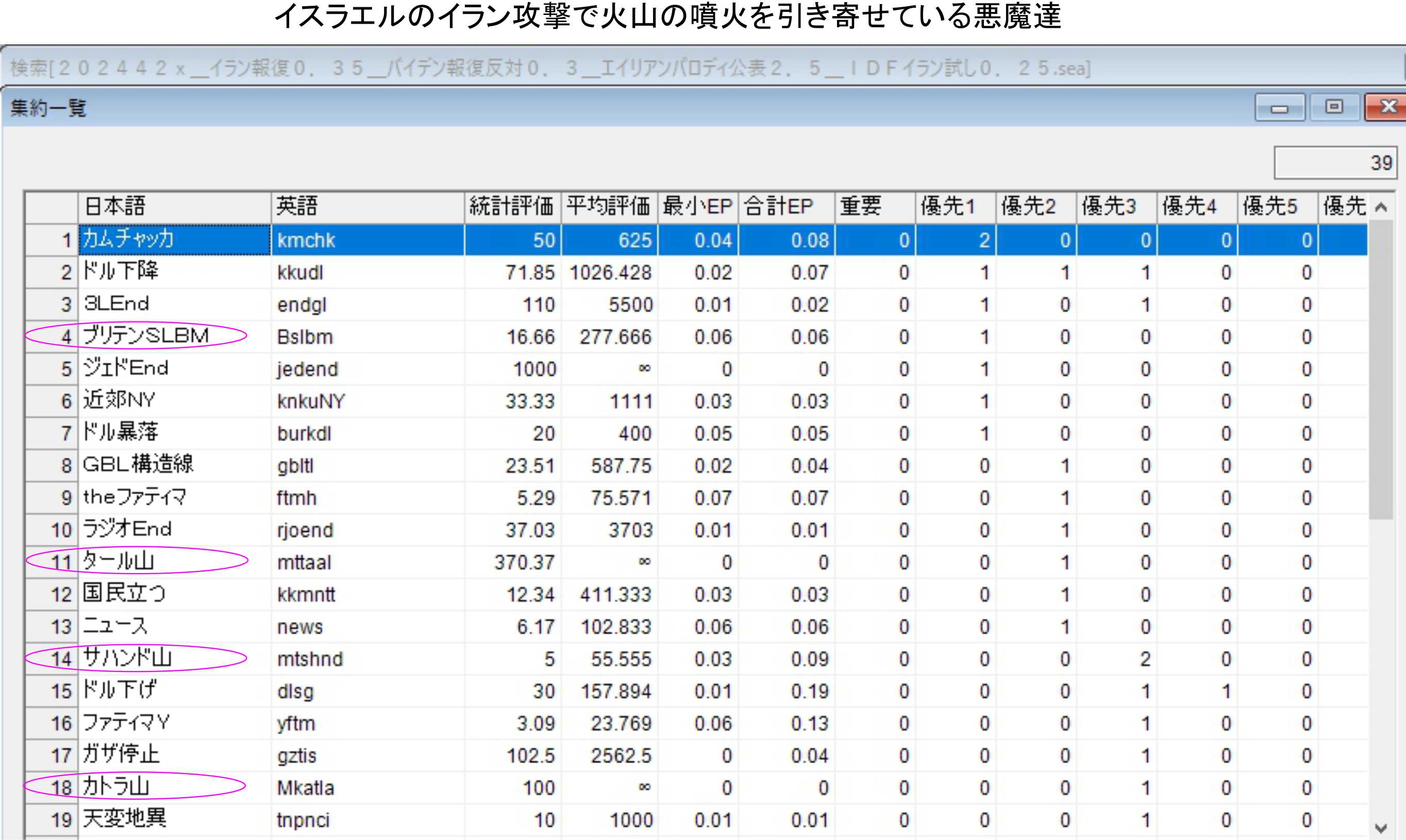
Task: Select the GBL構造線 cell
Action: (x=175, y=466)
